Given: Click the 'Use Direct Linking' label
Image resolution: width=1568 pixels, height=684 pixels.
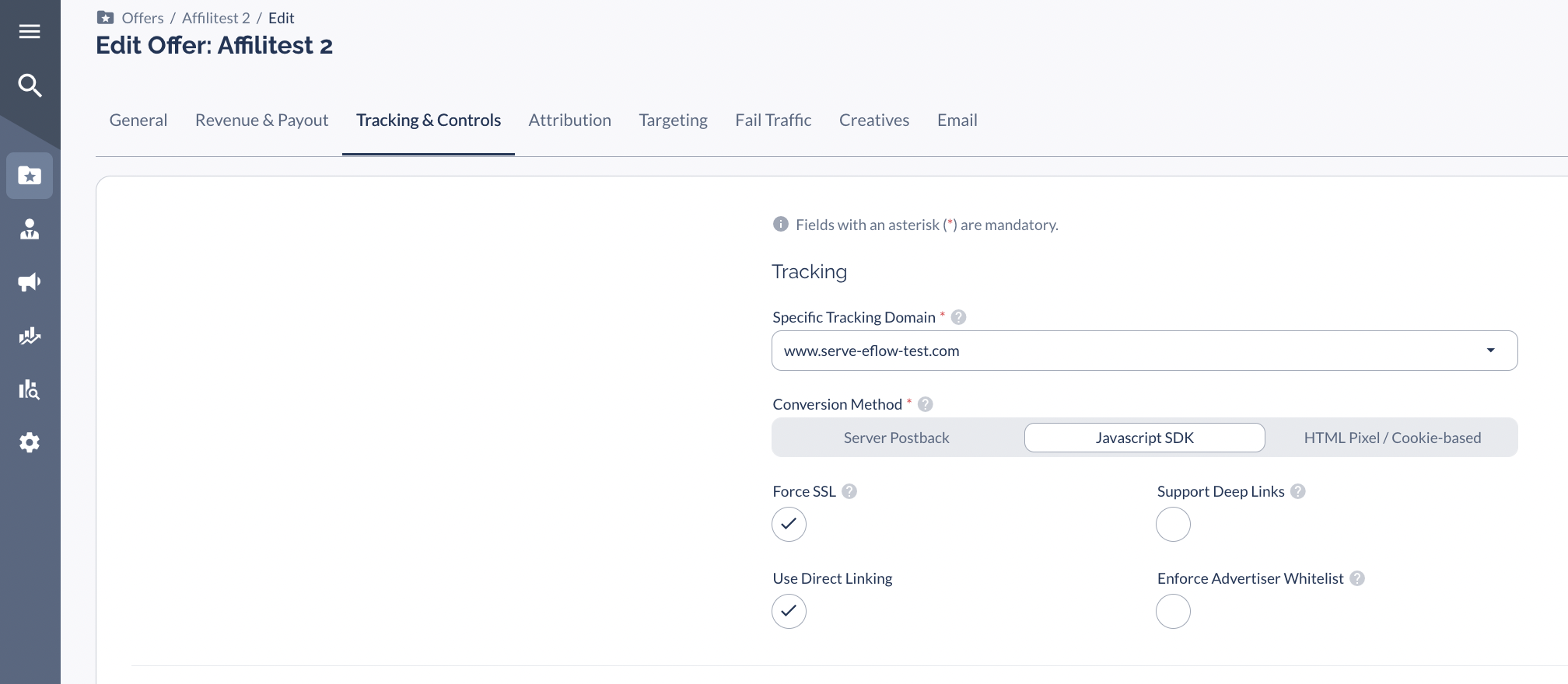Looking at the screenshot, I should (x=833, y=578).
